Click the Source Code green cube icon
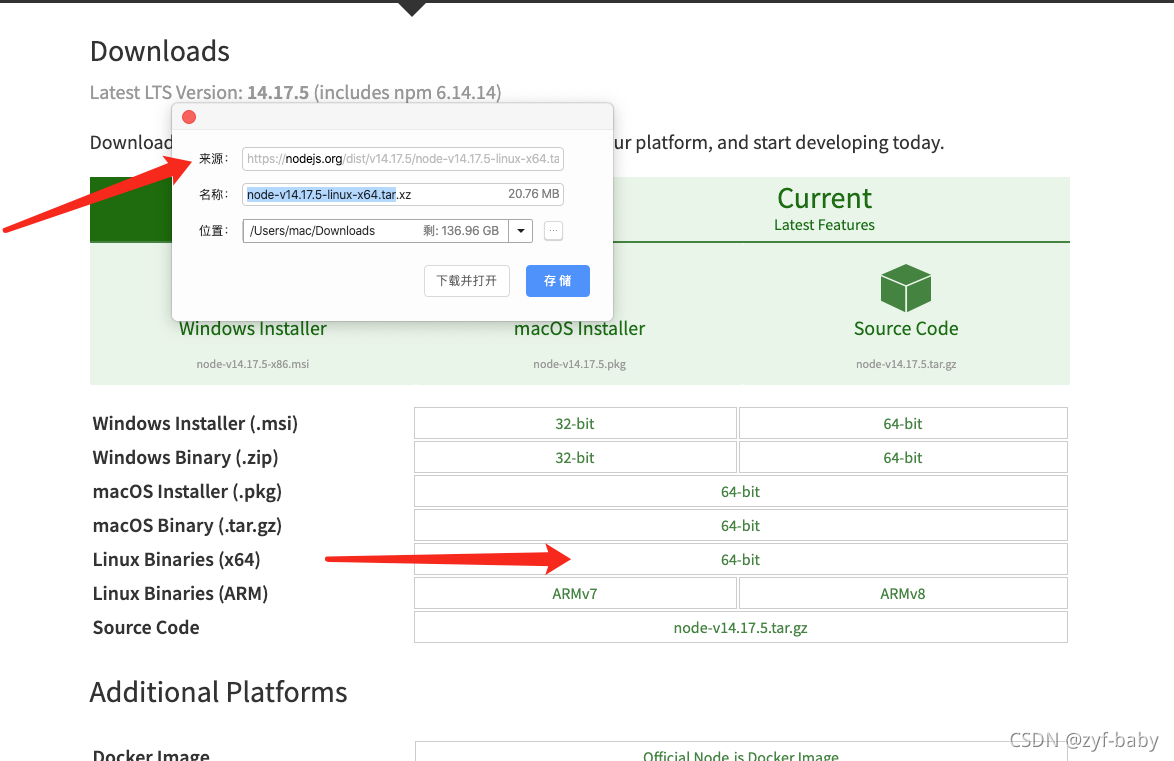This screenshot has height=761, width=1174. pos(906,288)
